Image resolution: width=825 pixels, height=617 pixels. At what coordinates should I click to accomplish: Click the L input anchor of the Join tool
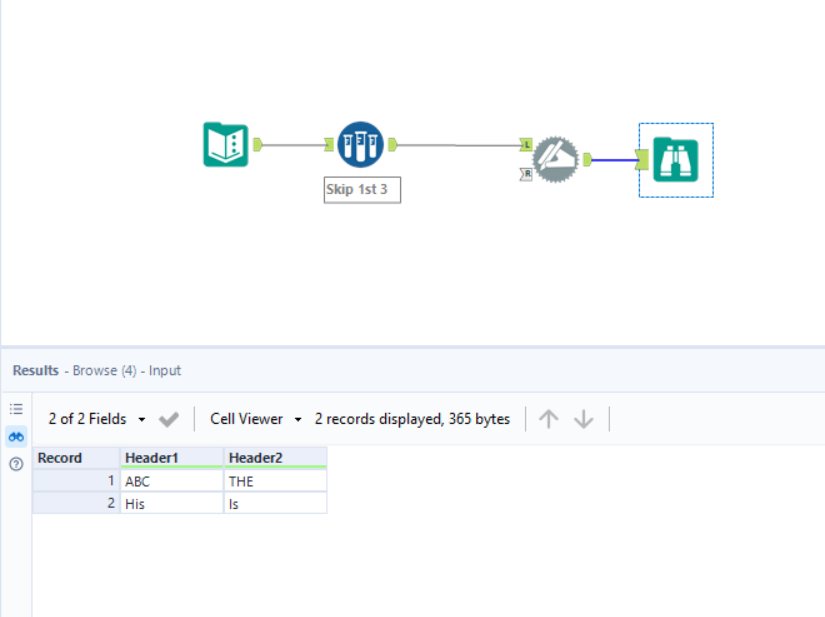(x=524, y=144)
